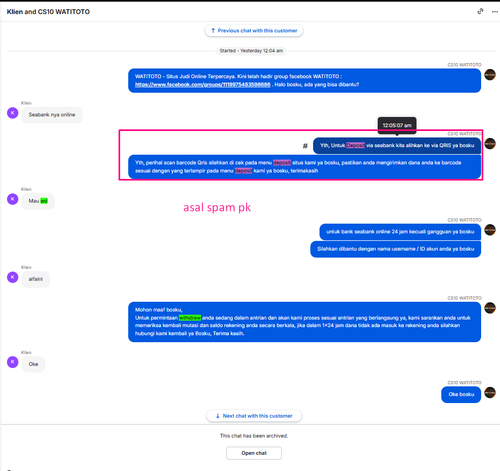The image size is (500, 471).
Task: Click the 'Started - Yesterday 12:04 am' label
Action: [251, 51]
